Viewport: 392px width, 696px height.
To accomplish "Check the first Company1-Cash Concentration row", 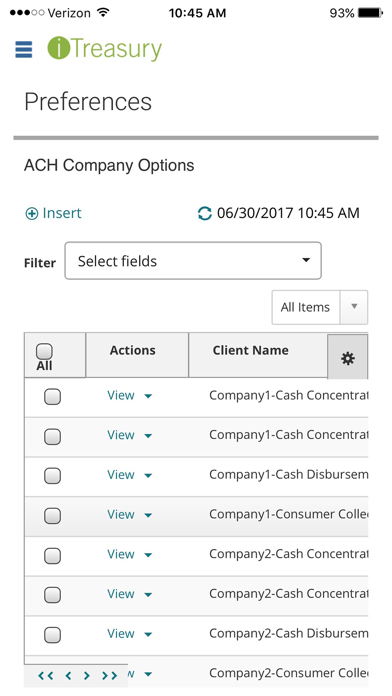I will tap(52, 397).
